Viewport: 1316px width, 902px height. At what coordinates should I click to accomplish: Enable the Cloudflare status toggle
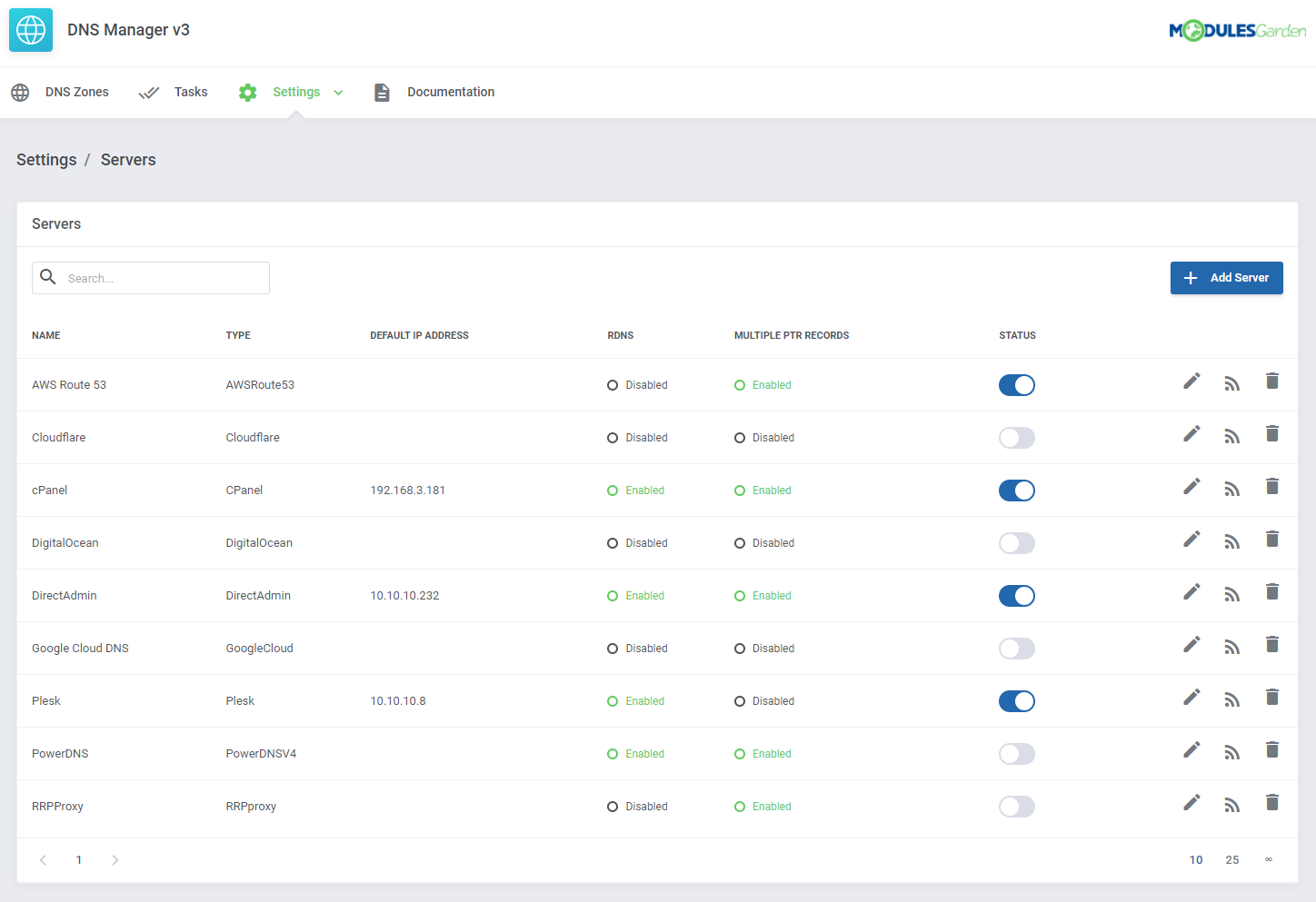pos(1017,438)
